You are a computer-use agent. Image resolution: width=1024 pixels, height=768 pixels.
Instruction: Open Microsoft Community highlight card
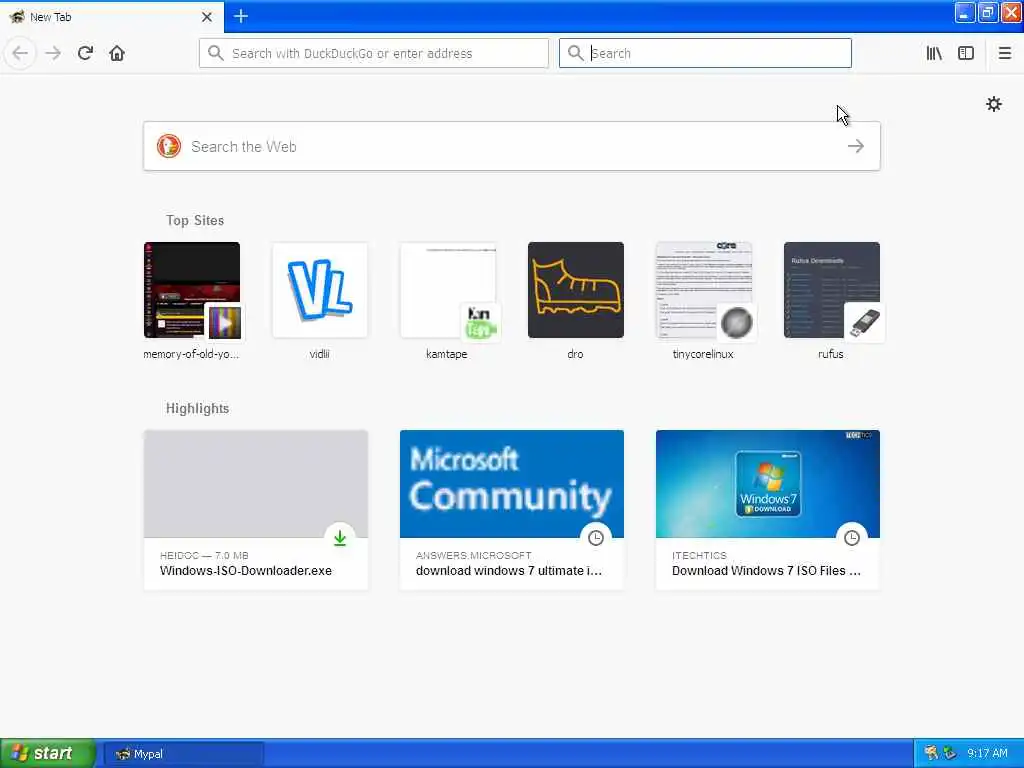coord(512,510)
